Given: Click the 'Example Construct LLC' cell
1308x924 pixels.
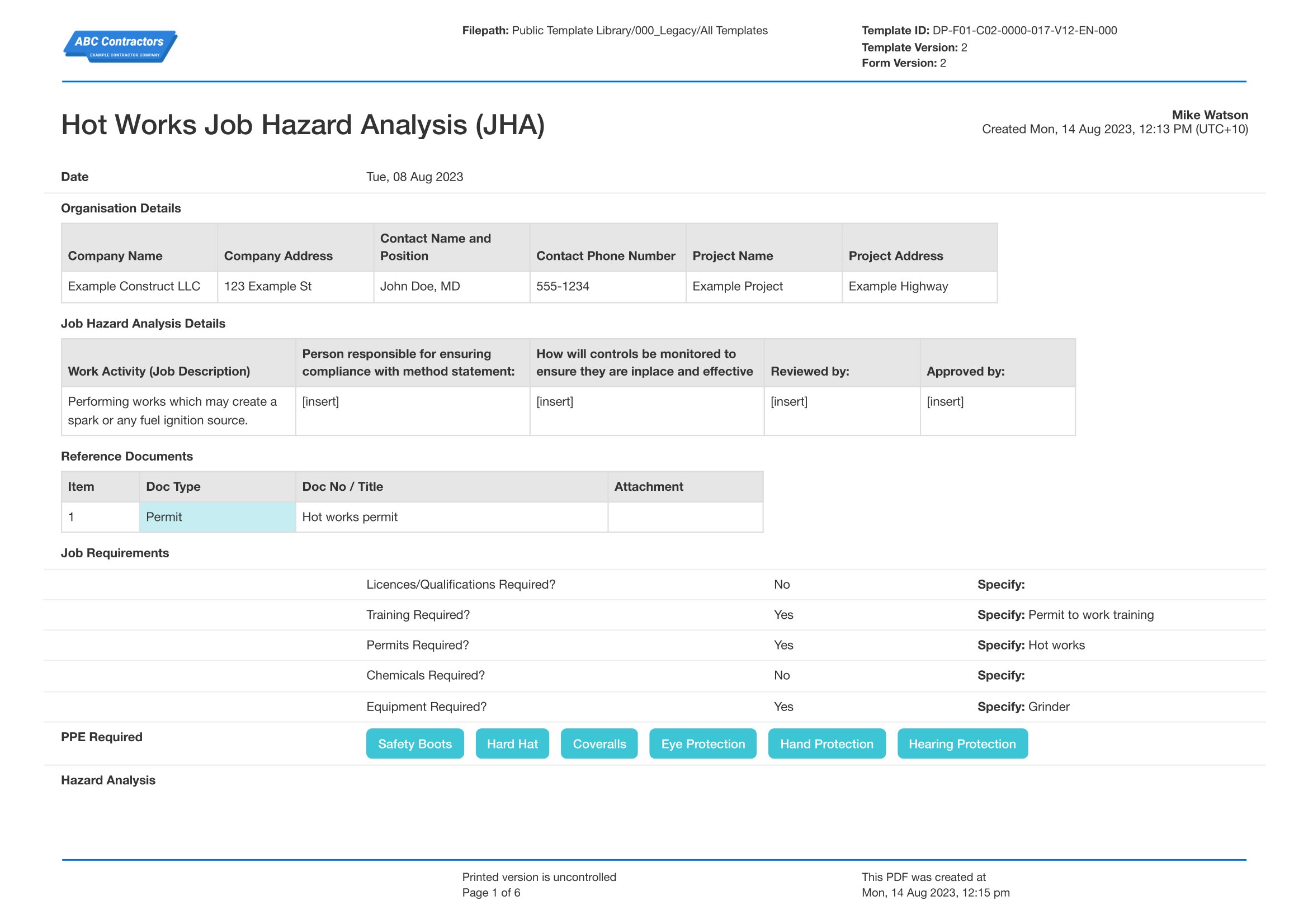Looking at the screenshot, I should coord(140,286).
